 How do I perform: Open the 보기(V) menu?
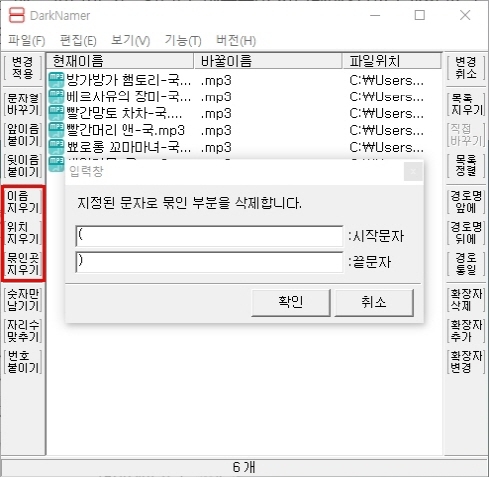point(131,41)
